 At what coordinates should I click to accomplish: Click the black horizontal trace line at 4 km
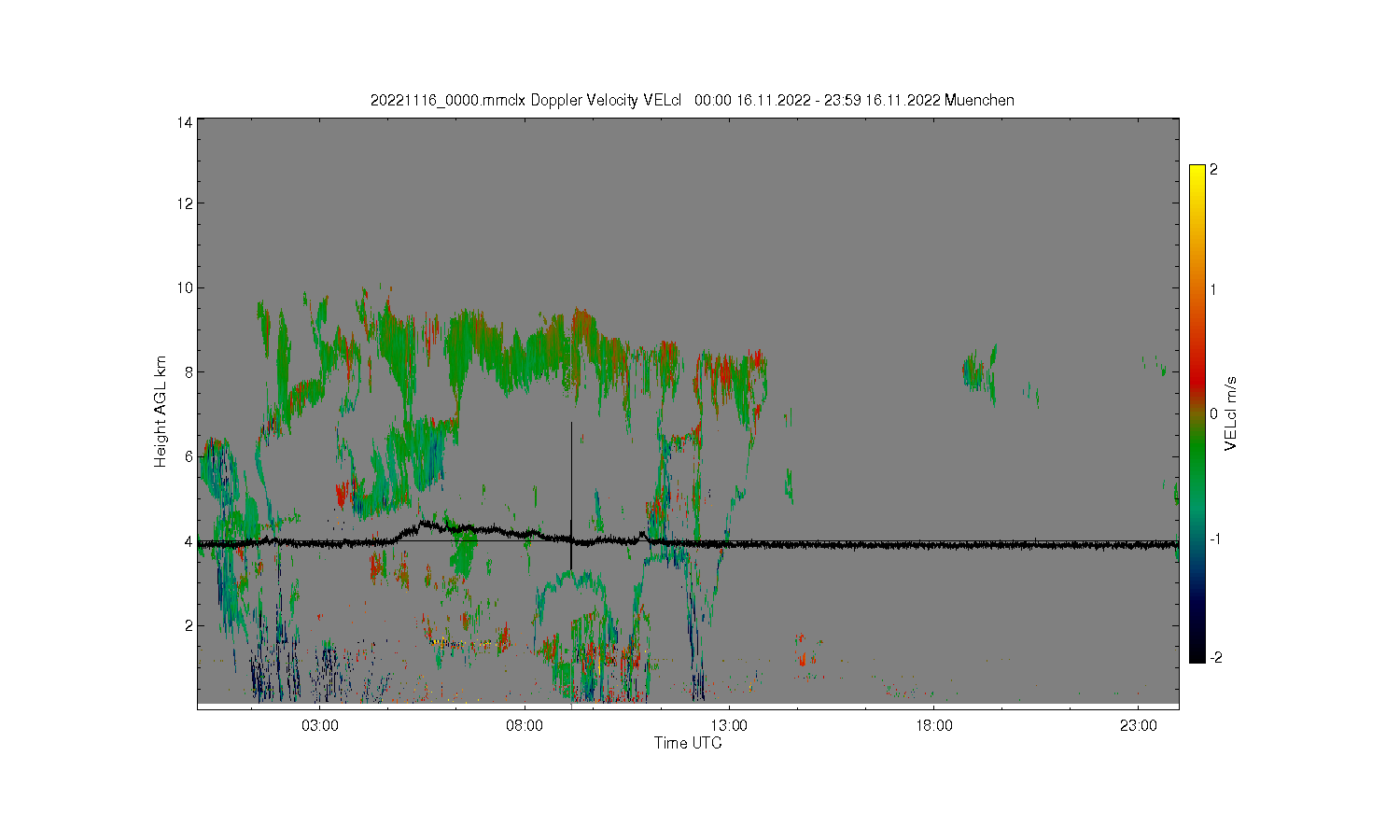[x=688, y=542]
